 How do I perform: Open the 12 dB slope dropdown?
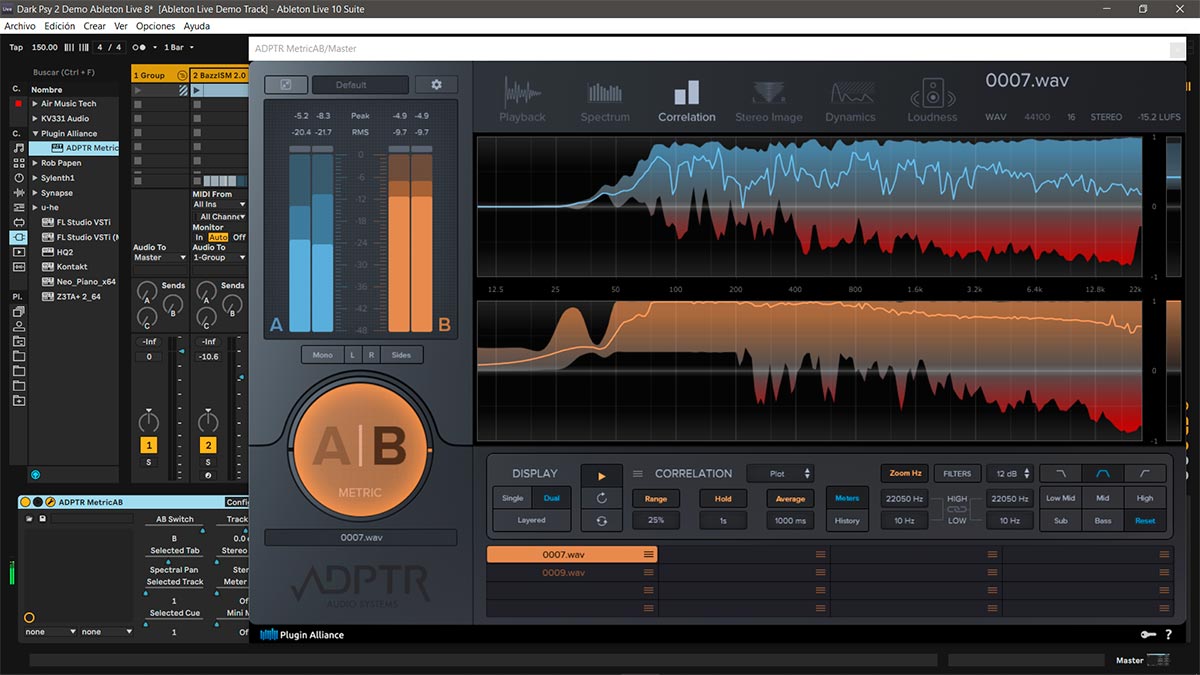tap(1008, 474)
